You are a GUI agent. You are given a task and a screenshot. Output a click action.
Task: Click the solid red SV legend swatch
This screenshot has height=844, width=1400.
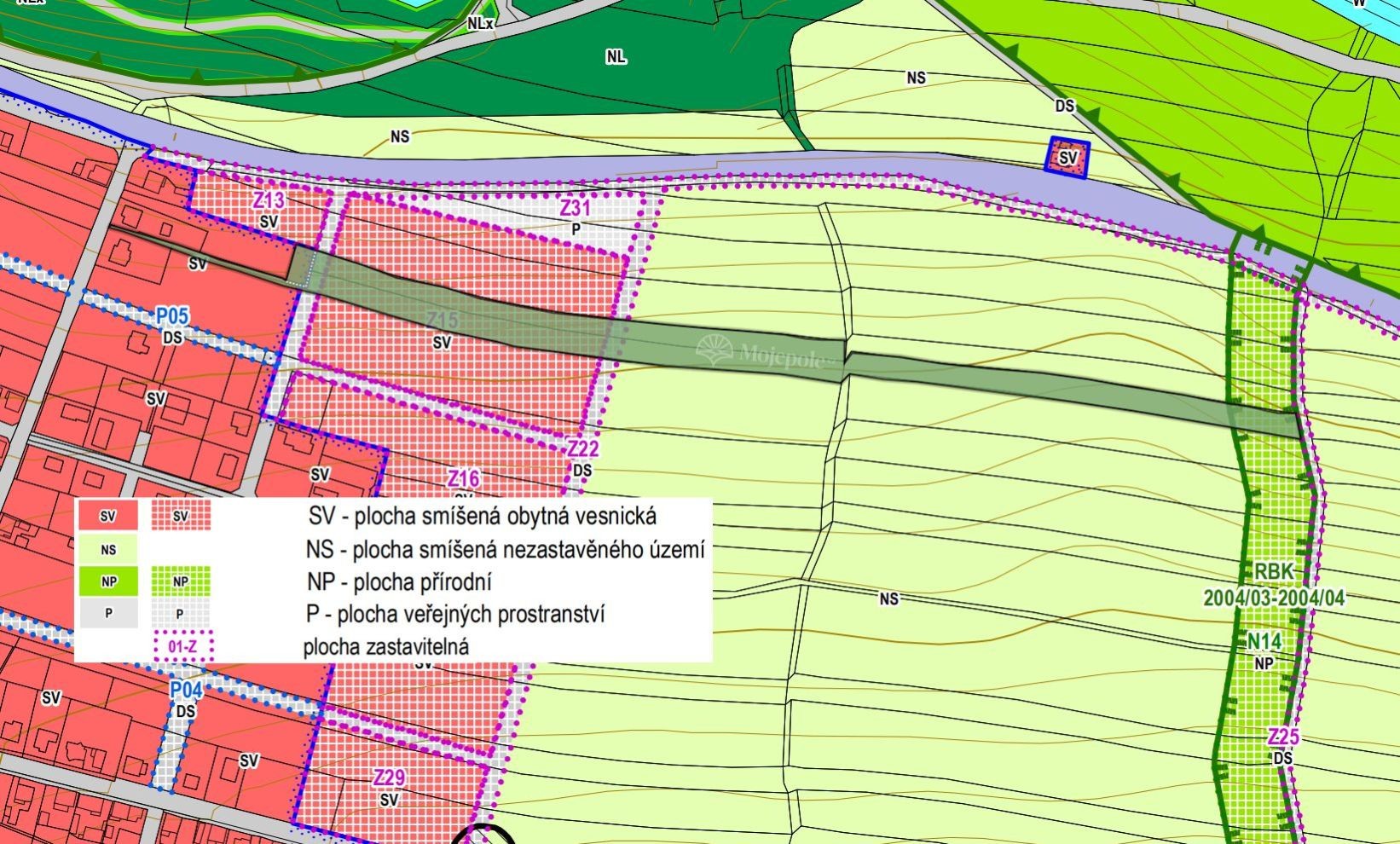click(x=108, y=516)
